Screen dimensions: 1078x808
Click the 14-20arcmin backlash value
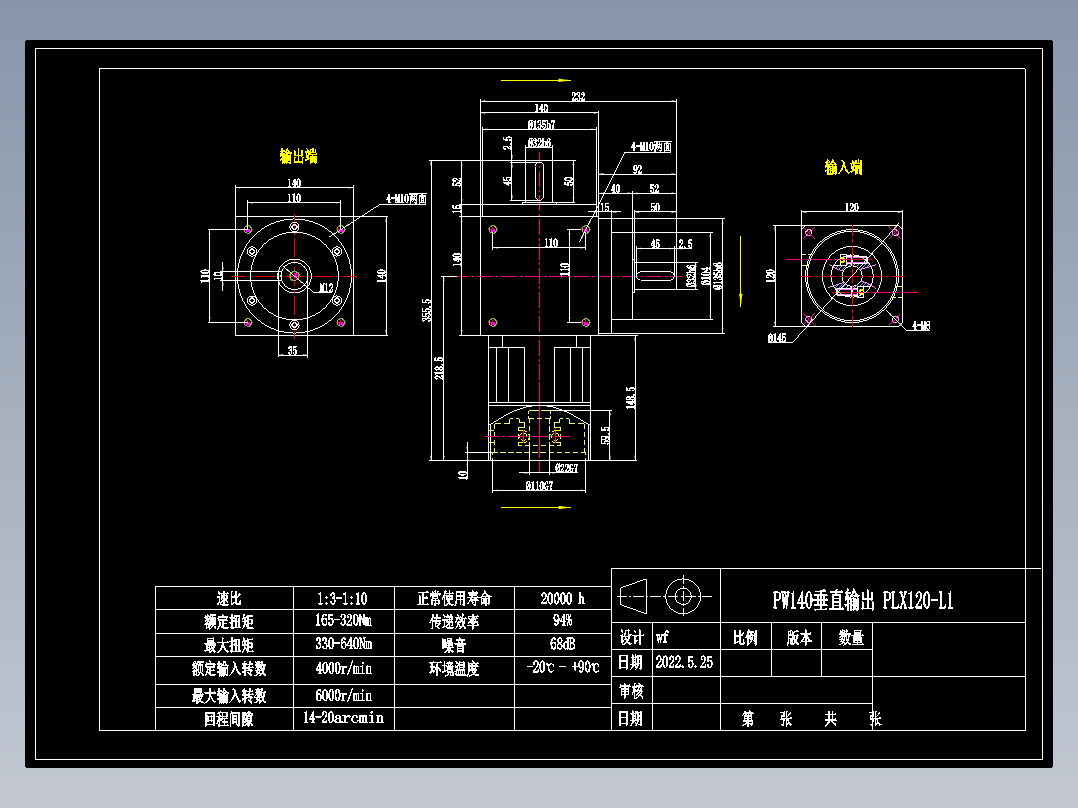pyautogui.click(x=344, y=718)
